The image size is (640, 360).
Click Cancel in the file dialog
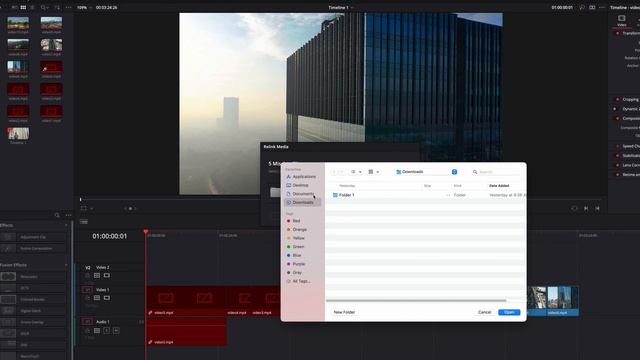[x=484, y=312]
